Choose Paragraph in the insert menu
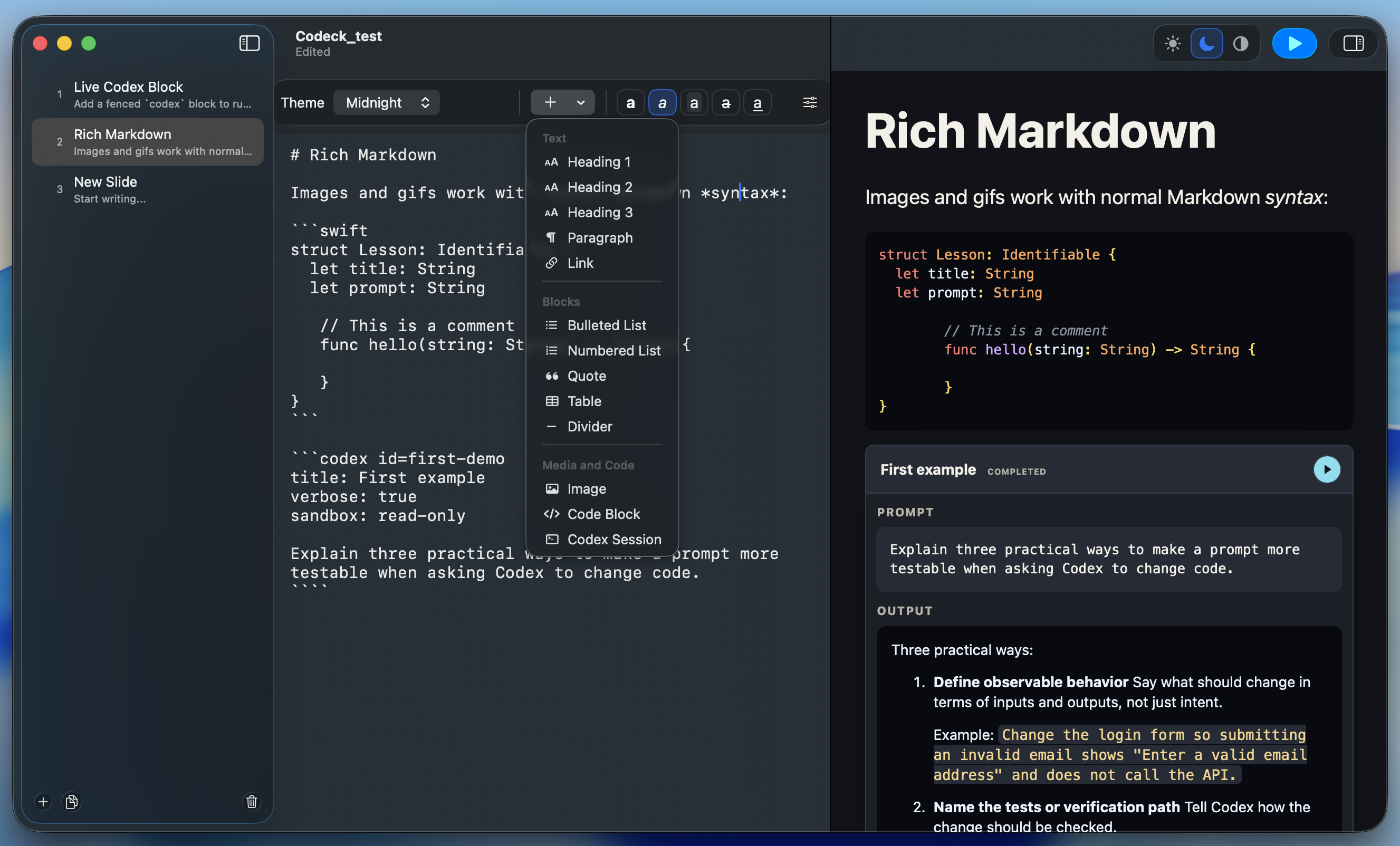 [602, 237]
